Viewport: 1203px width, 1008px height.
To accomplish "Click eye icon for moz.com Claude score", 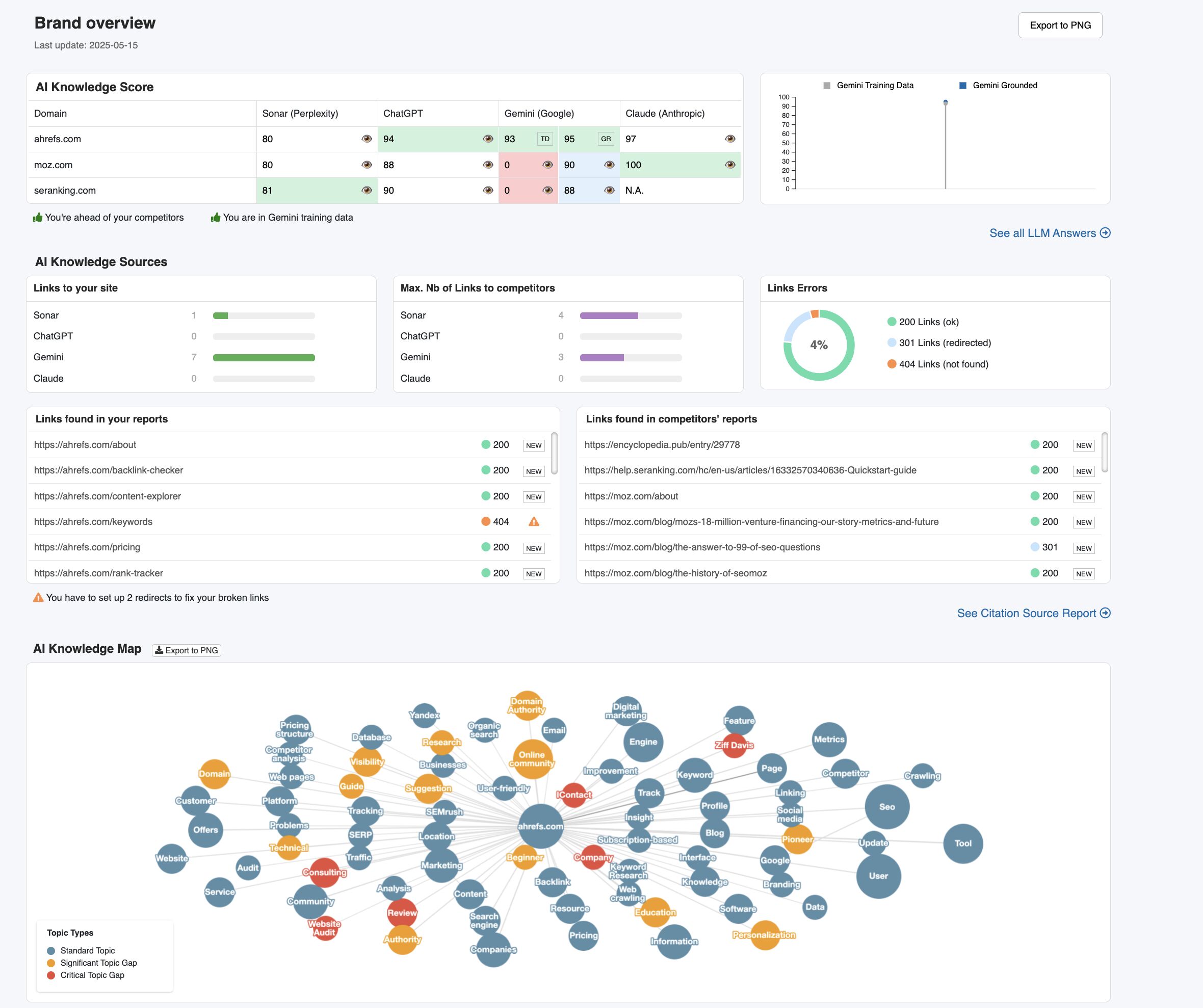I will pos(730,165).
